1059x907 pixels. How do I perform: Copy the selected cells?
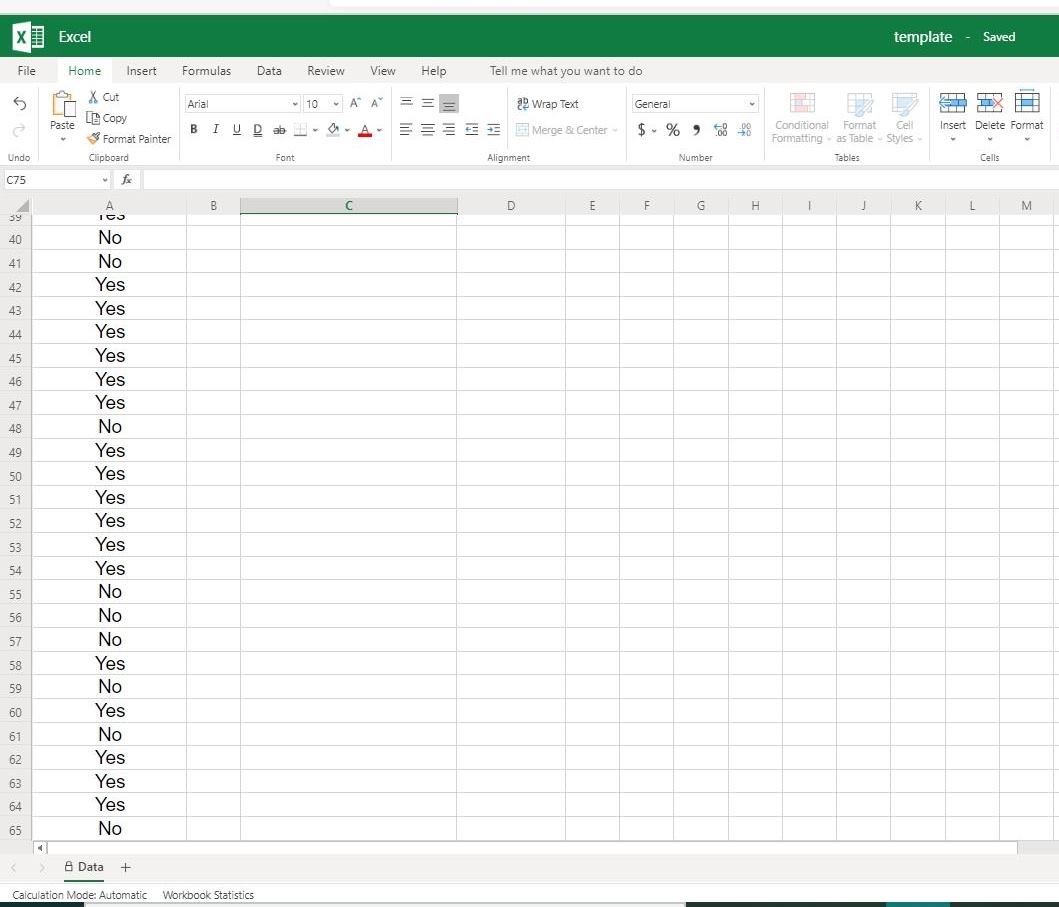[x=107, y=118]
